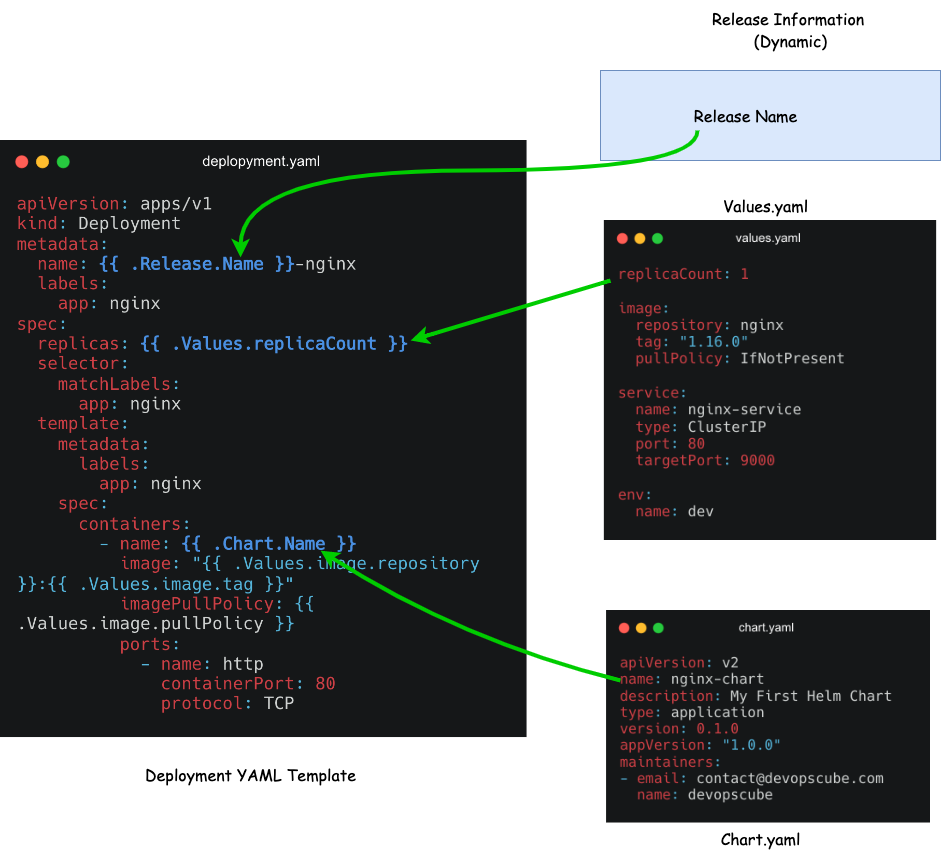Click the green dot on chart.yaml window
This screenshot has width=941, height=854.
pyautogui.click(x=657, y=627)
